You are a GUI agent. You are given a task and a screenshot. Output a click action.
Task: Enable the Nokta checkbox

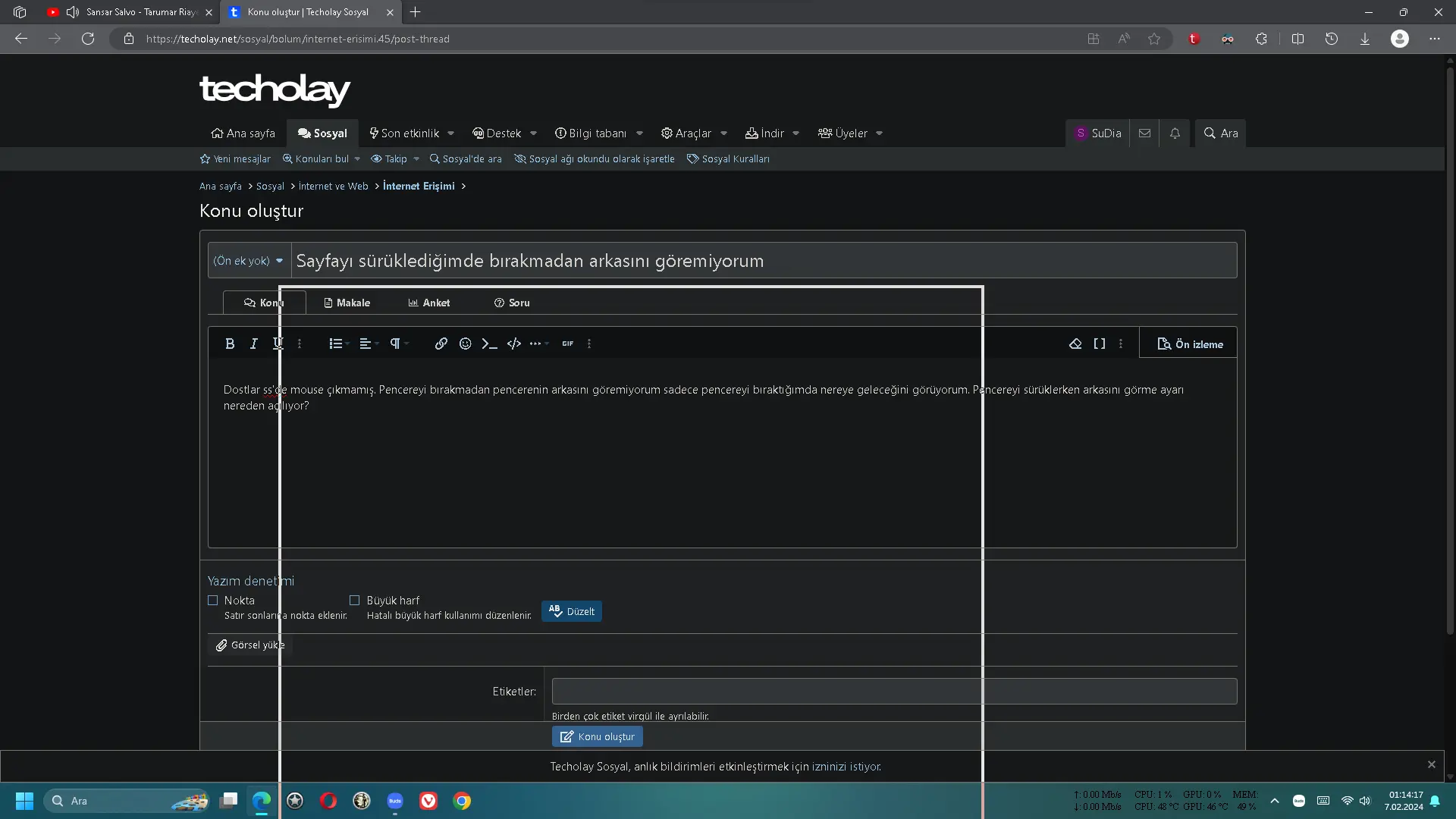point(213,601)
